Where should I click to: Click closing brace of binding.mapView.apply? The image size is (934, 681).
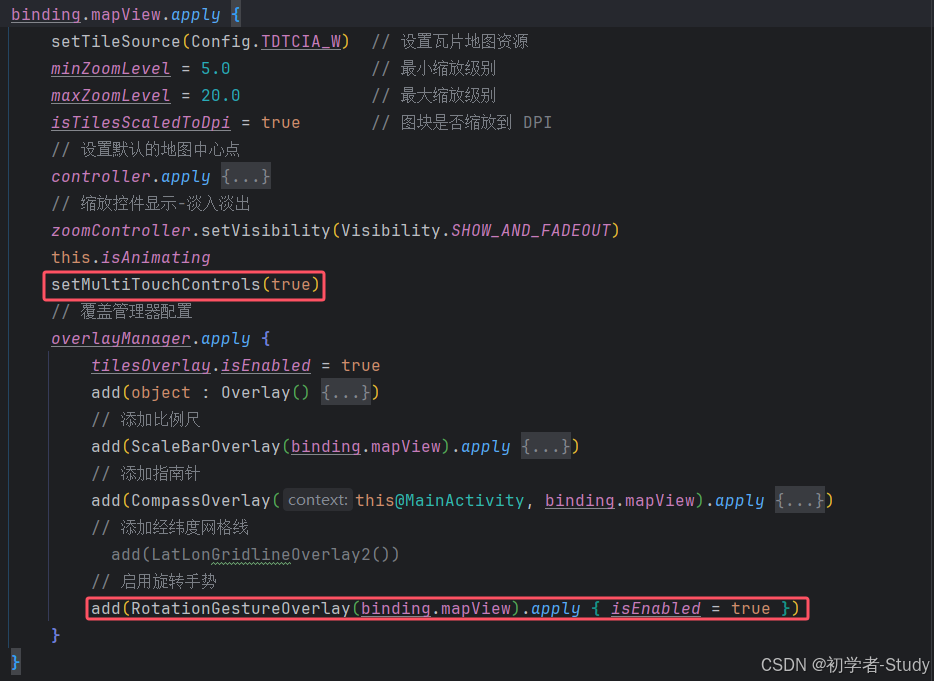[15, 662]
